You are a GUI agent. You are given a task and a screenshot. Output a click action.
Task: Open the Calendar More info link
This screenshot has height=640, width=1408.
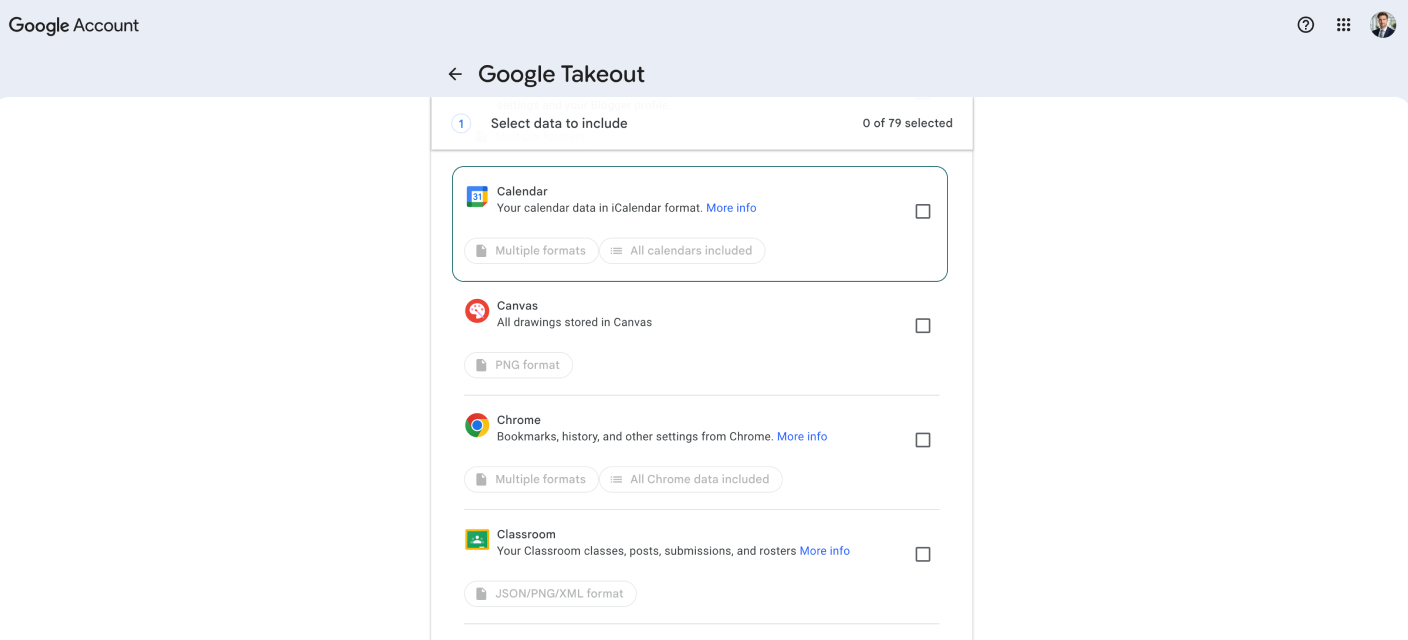pos(731,208)
